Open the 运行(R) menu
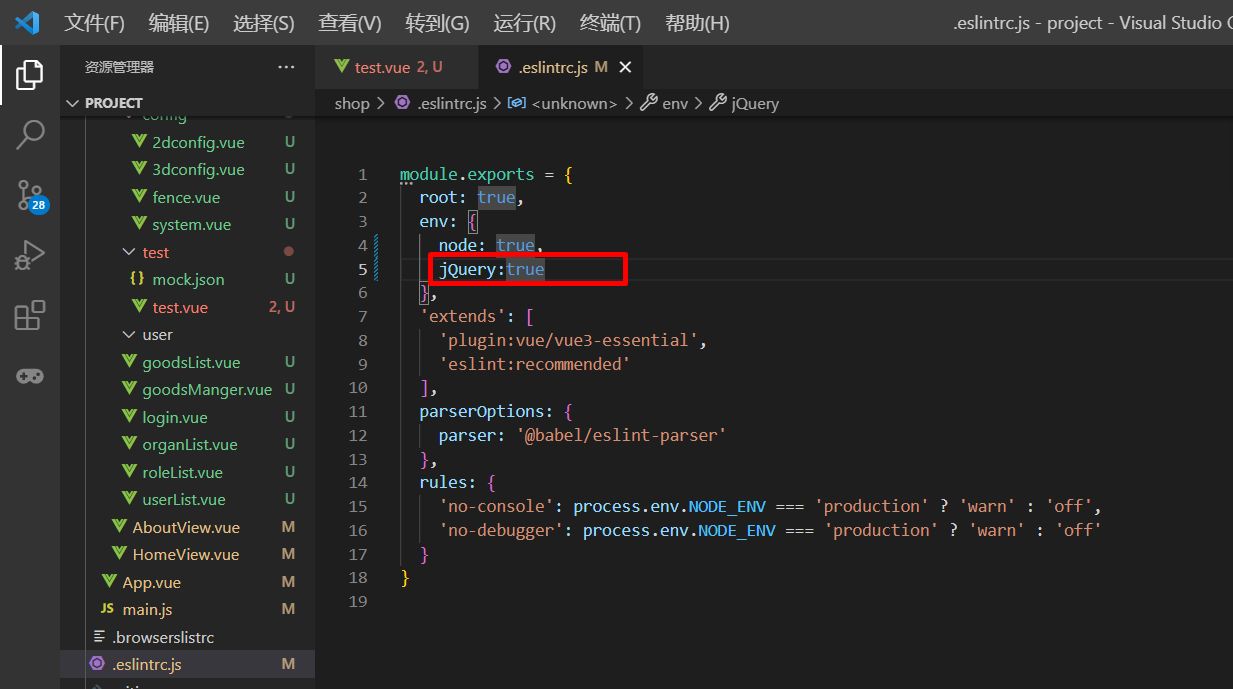Viewport: 1233px width, 689px height. point(524,23)
